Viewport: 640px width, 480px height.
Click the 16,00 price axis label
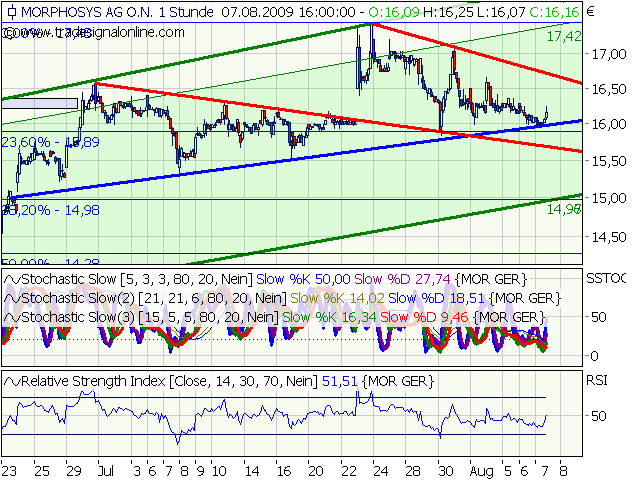pos(609,124)
